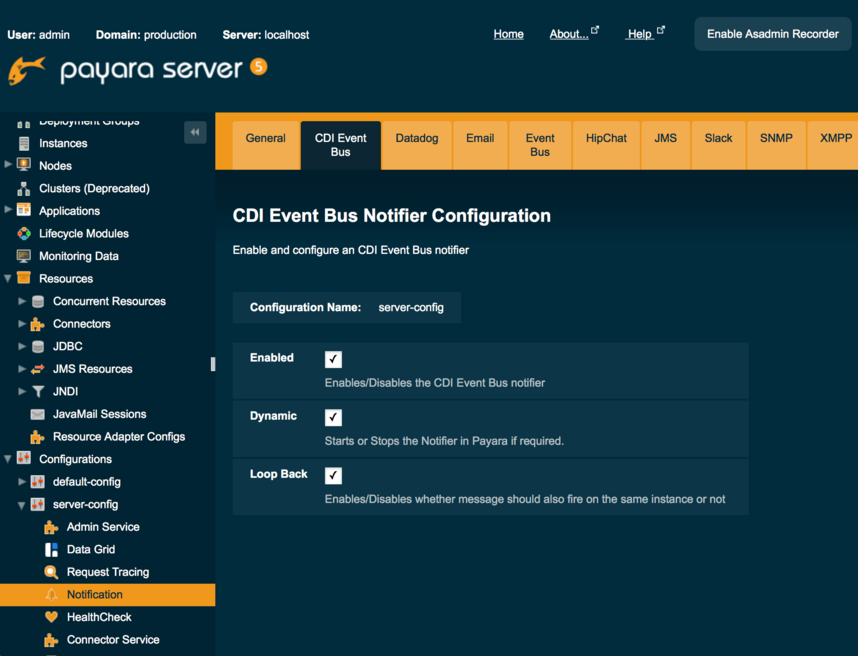Image resolution: width=858 pixels, height=656 pixels.
Task: Click the Concurrent Resources database icon
Action: coord(38,301)
